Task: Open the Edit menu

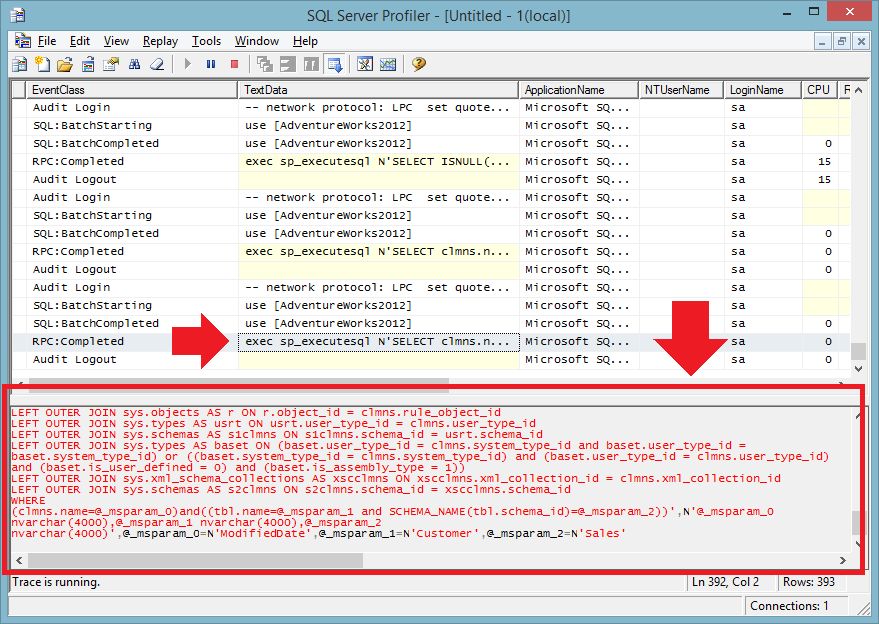Action: [80, 41]
